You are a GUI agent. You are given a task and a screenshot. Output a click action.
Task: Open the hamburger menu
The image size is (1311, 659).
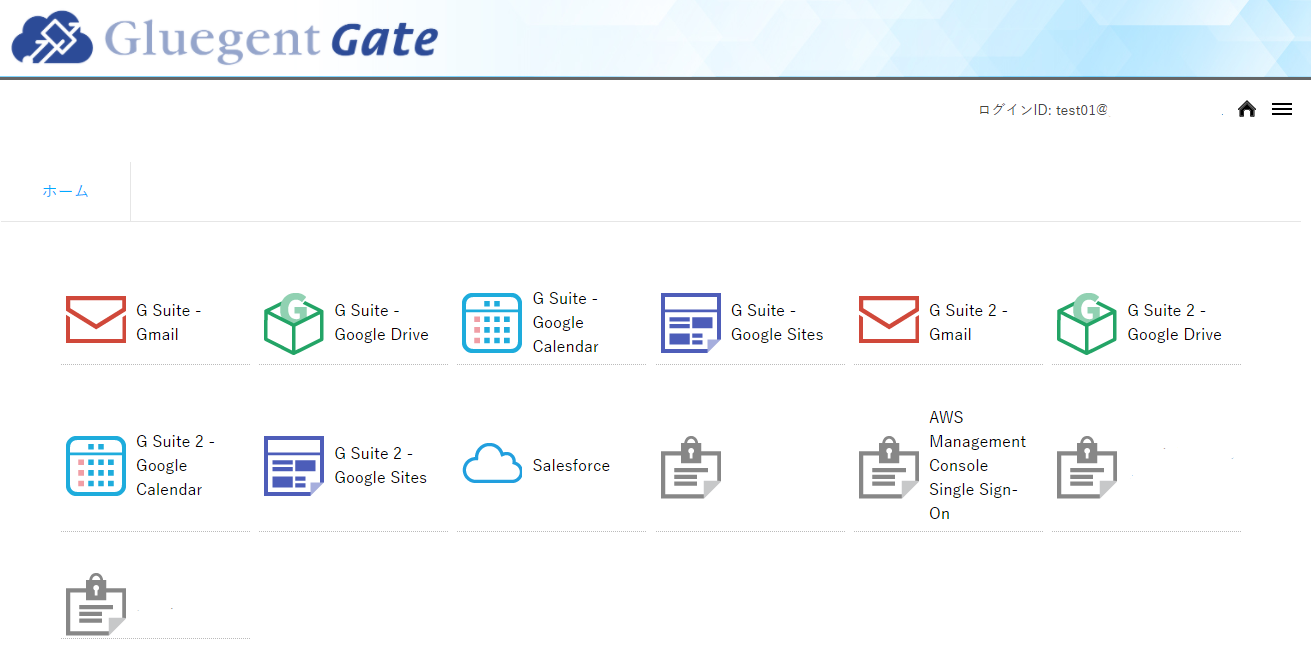1282,109
